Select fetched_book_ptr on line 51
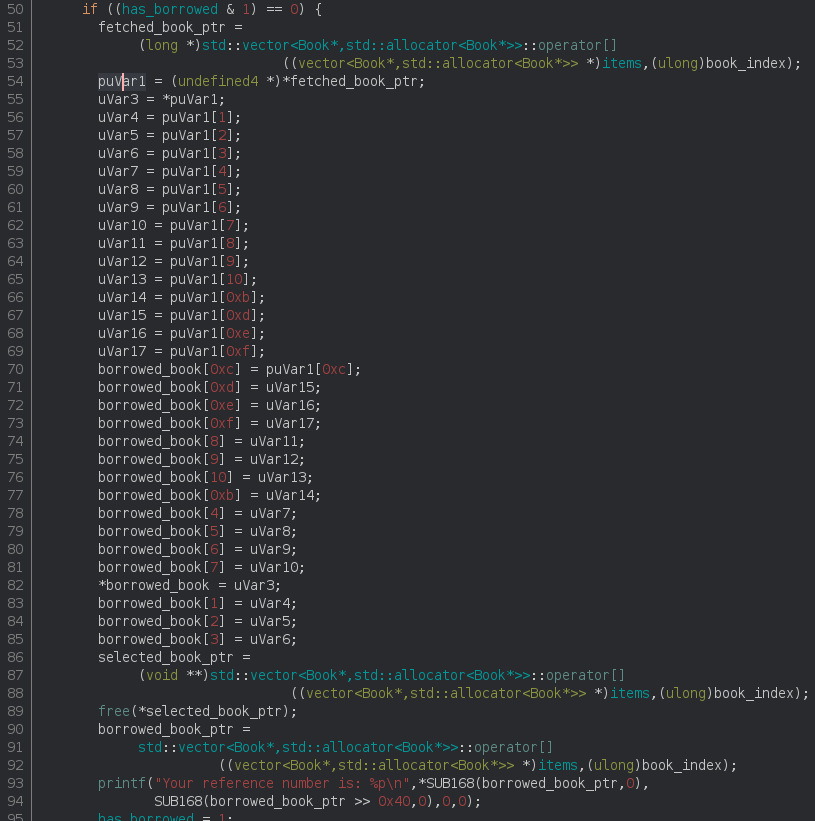The image size is (815, 821). coord(162,27)
